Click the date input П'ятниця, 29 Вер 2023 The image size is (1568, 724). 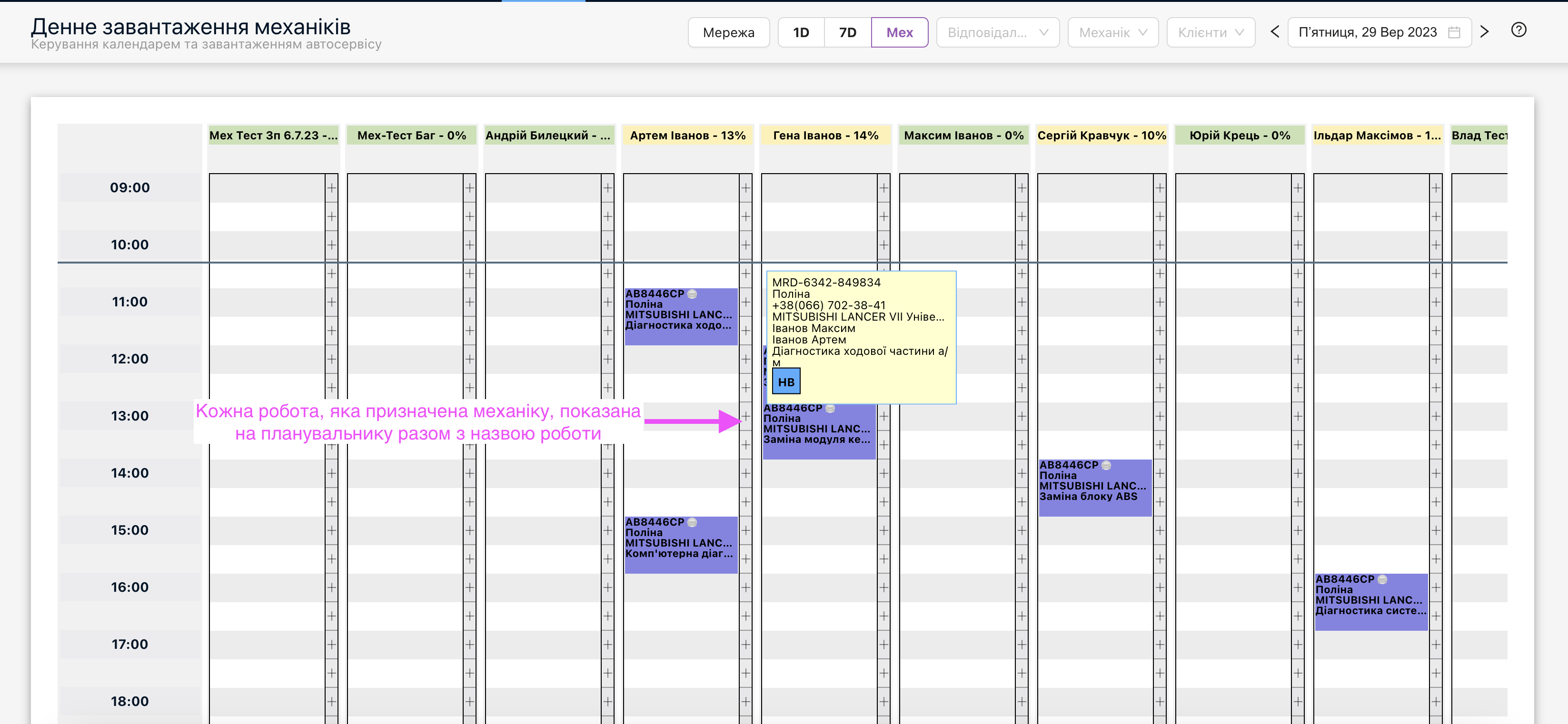1367,32
